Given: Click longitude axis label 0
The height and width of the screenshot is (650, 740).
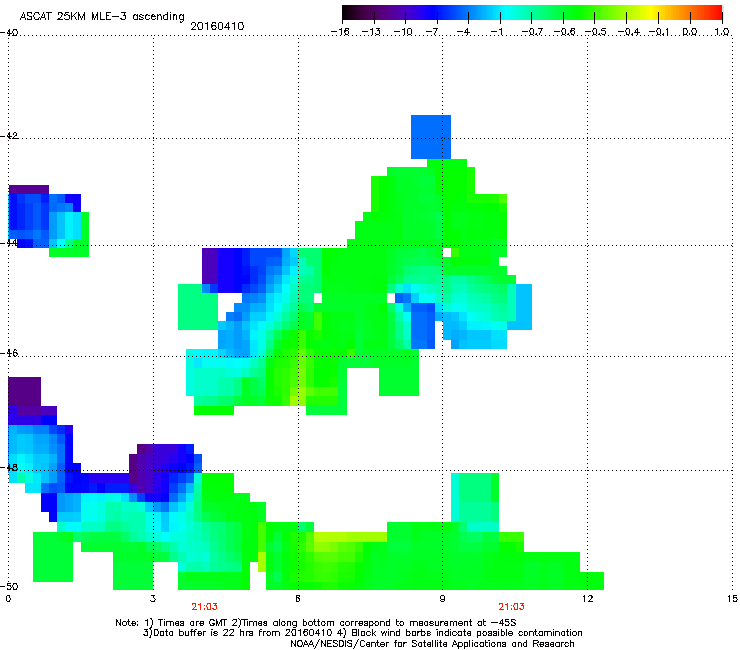Looking at the screenshot, I should (8, 599).
